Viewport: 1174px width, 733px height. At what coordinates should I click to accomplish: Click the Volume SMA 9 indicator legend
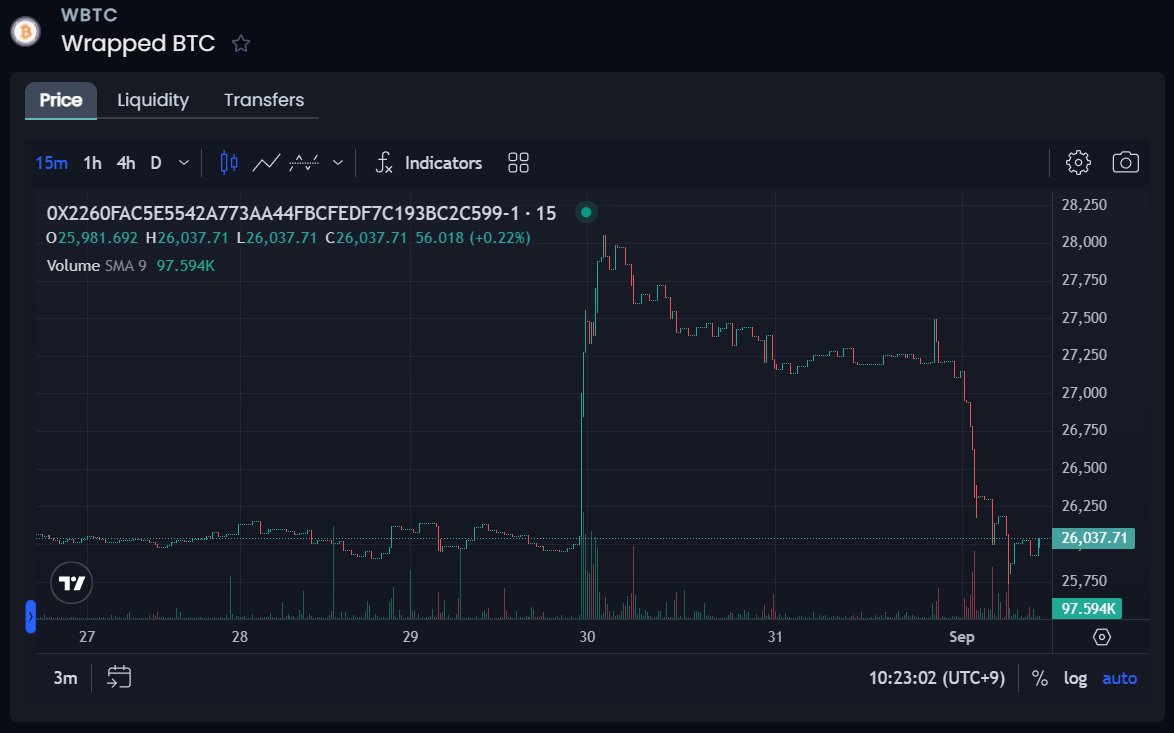point(130,266)
